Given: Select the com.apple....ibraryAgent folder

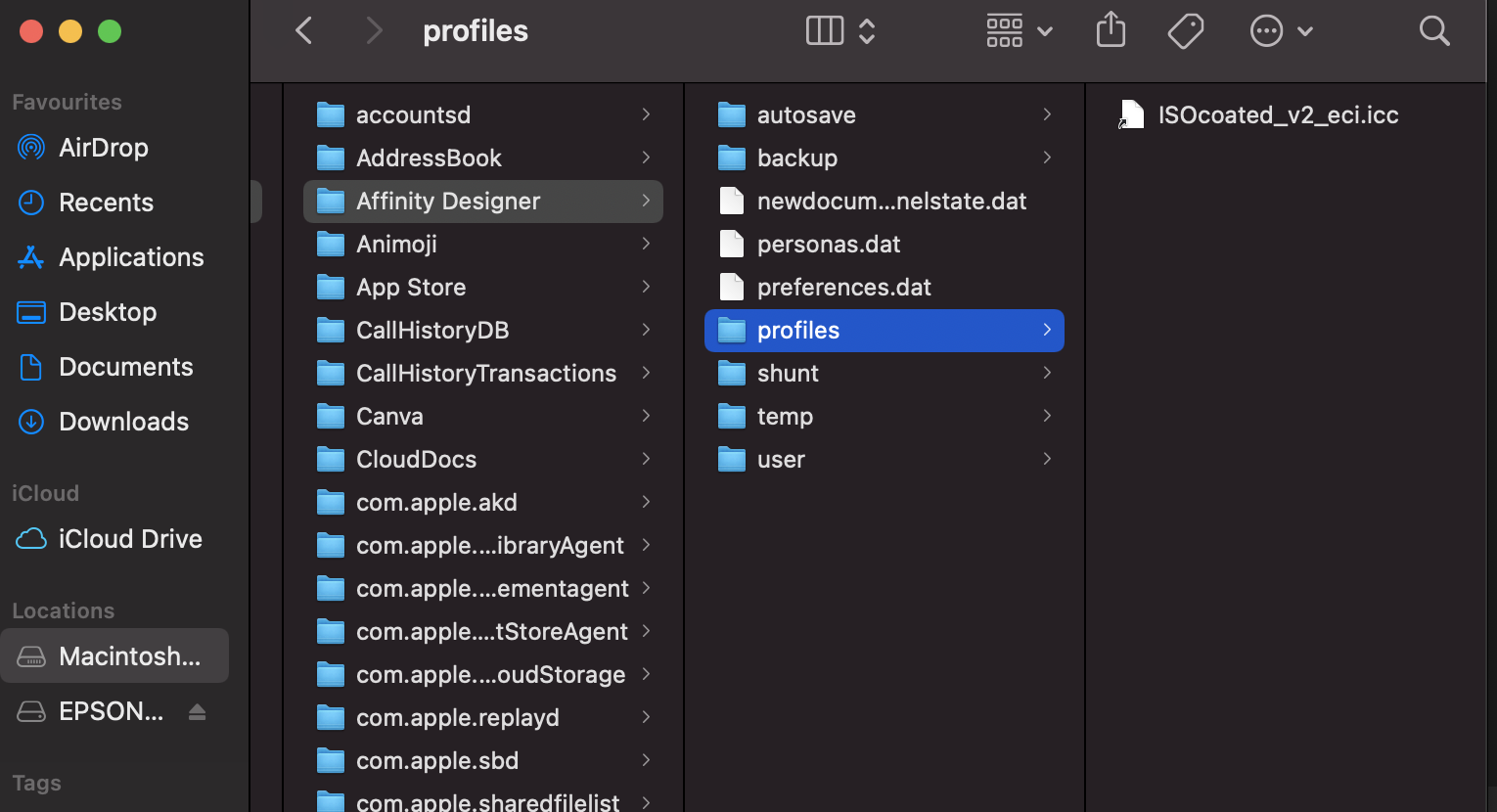Looking at the screenshot, I should coord(483,546).
